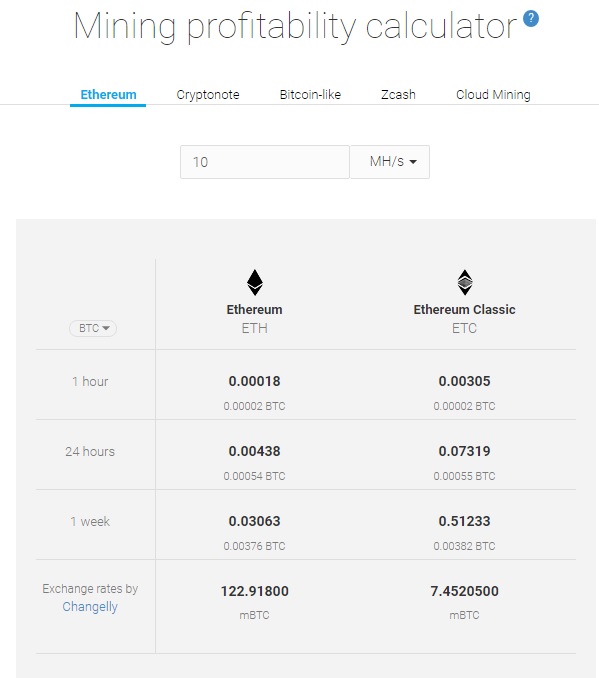This screenshot has width=599, height=678.
Task: Click the '24 hours' row label
Action: tap(90, 451)
